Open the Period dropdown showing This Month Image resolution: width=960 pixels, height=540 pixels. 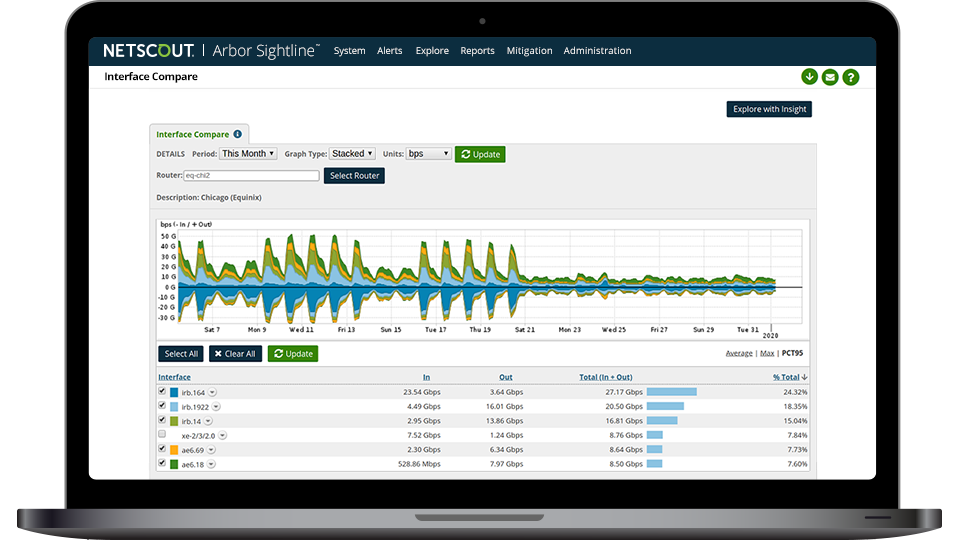[x=248, y=154]
